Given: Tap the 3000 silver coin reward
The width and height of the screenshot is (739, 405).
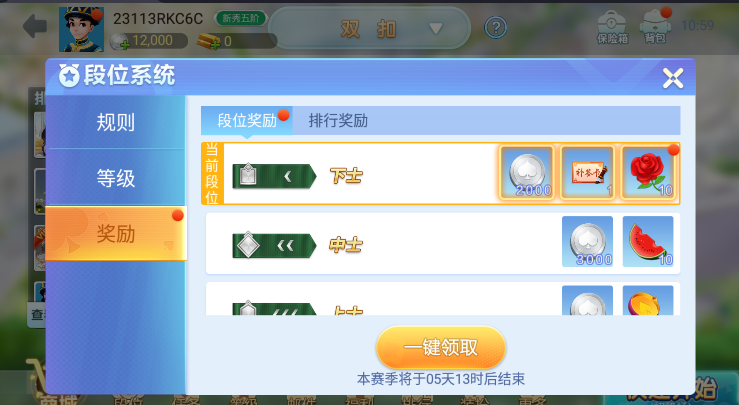Looking at the screenshot, I should pos(587,241).
